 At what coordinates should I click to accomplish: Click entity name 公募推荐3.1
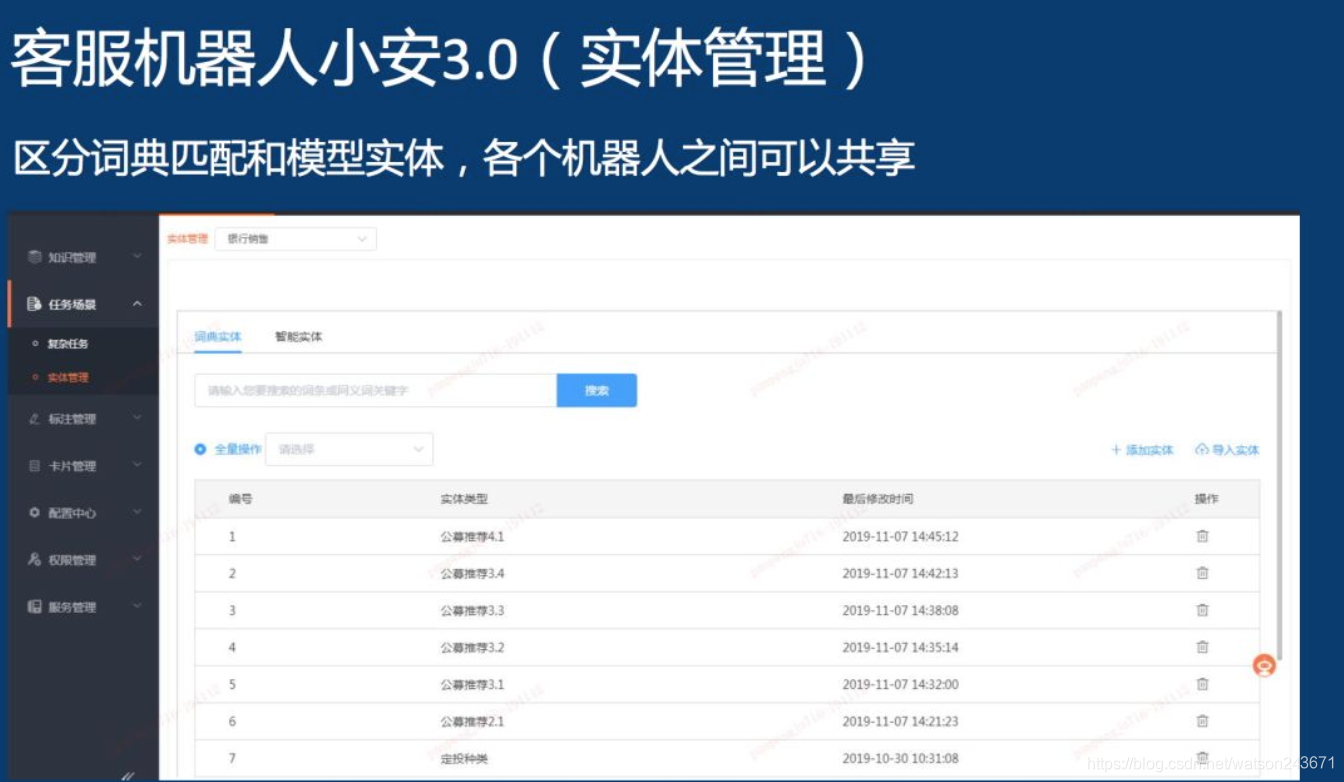(472, 685)
